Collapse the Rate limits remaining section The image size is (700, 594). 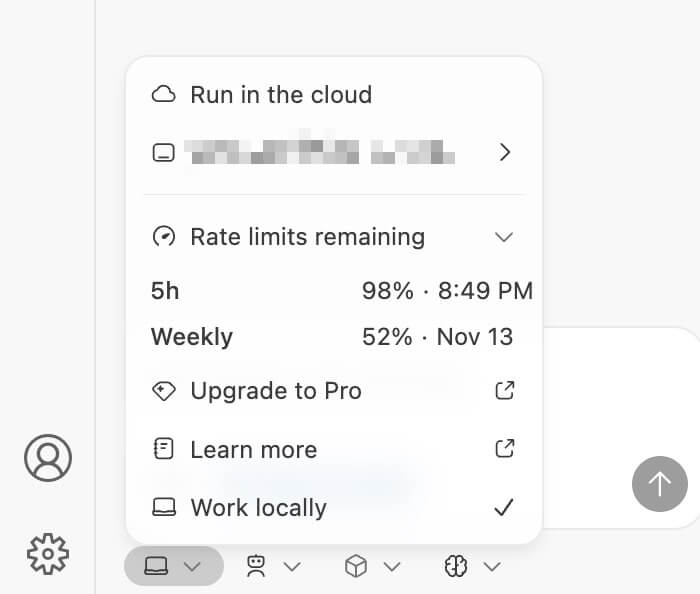pyautogui.click(x=505, y=237)
